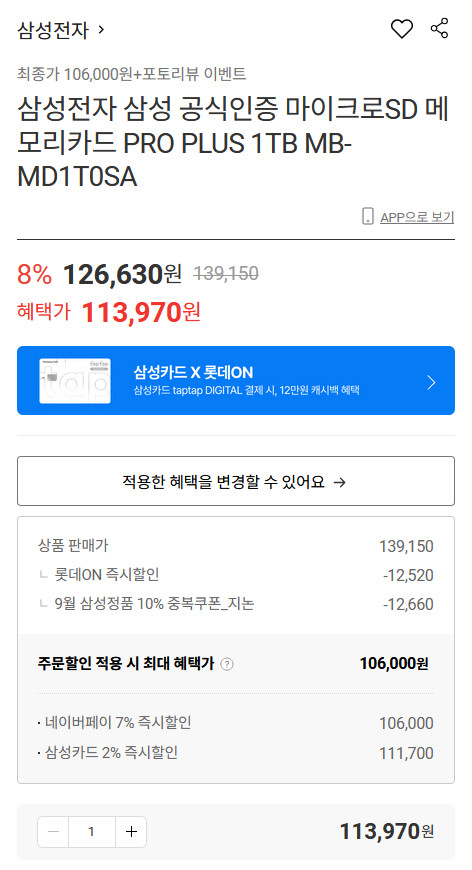Open APP으로 보기 link
This screenshot has width=472, height=870.
[x=417, y=217]
